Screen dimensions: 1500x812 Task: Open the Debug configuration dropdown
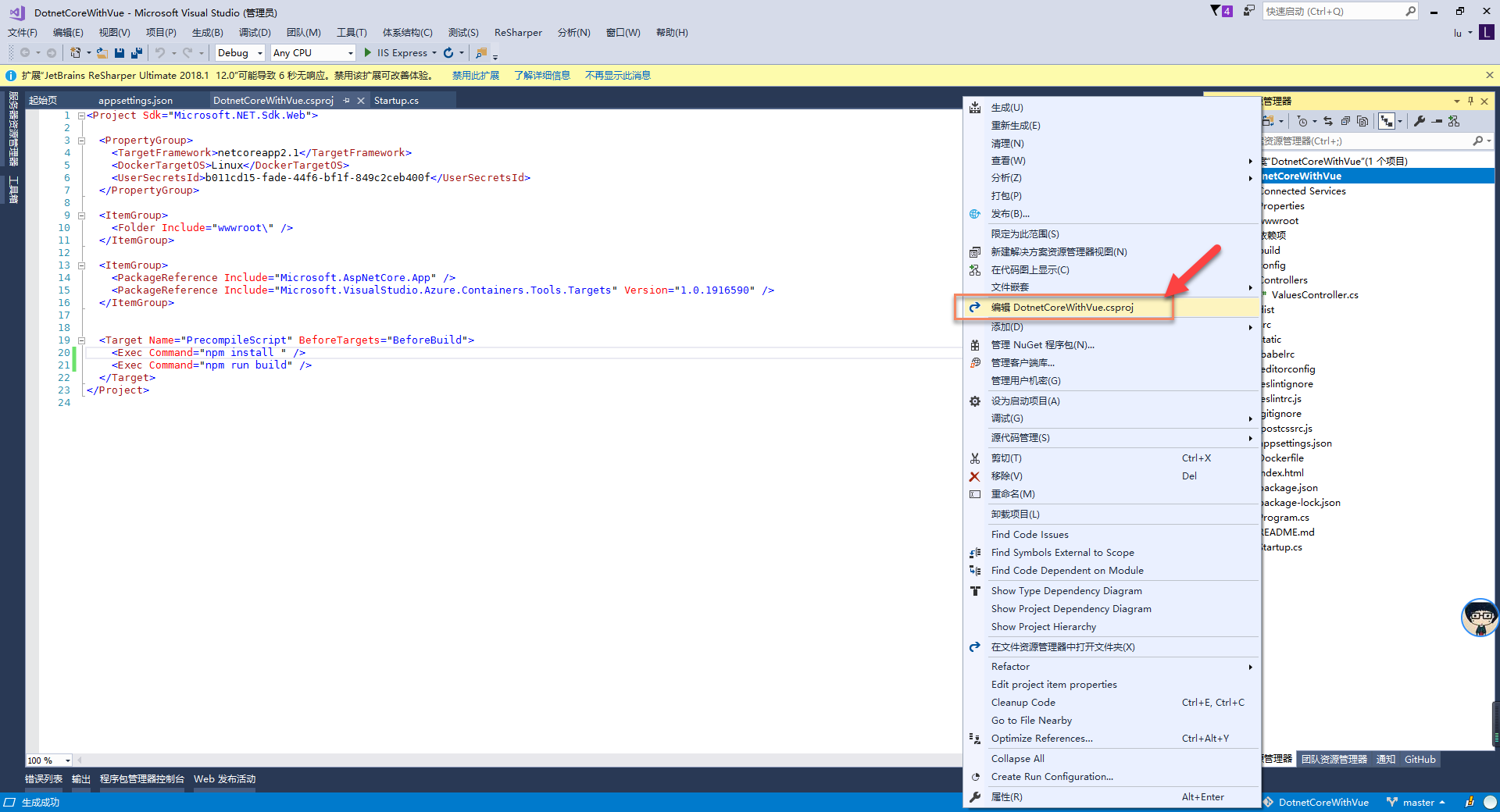coord(259,53)
